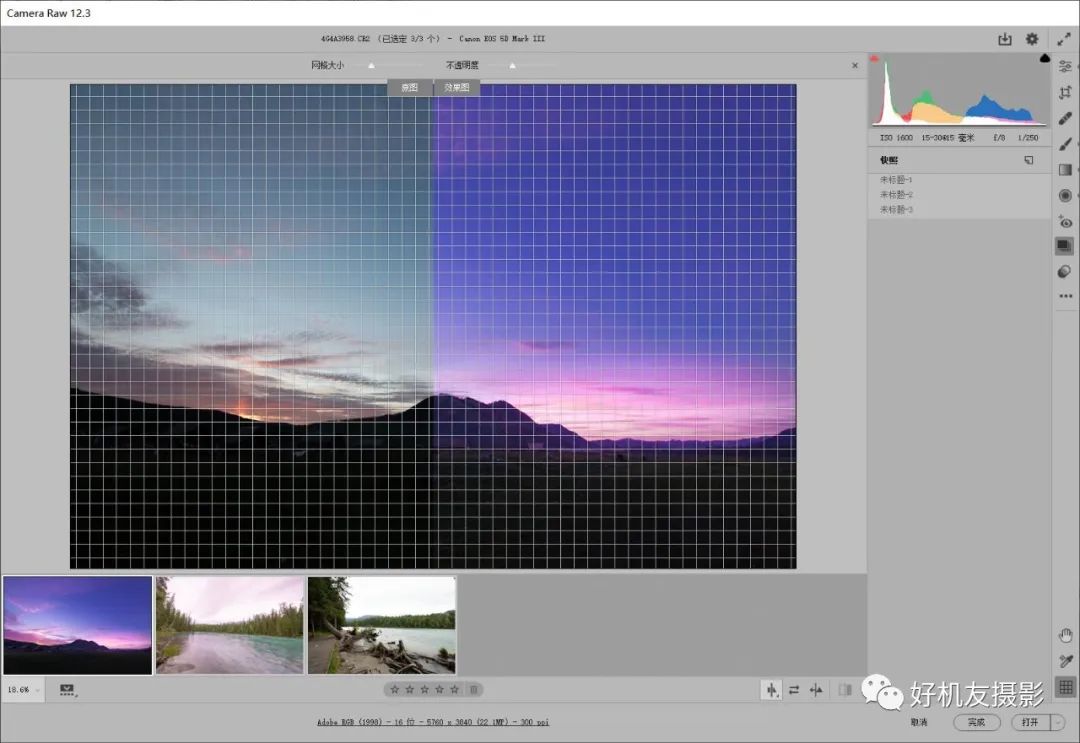Screen dimensions: 1080x743
Task: Set rating to three stars
Action: pos(424,689)
